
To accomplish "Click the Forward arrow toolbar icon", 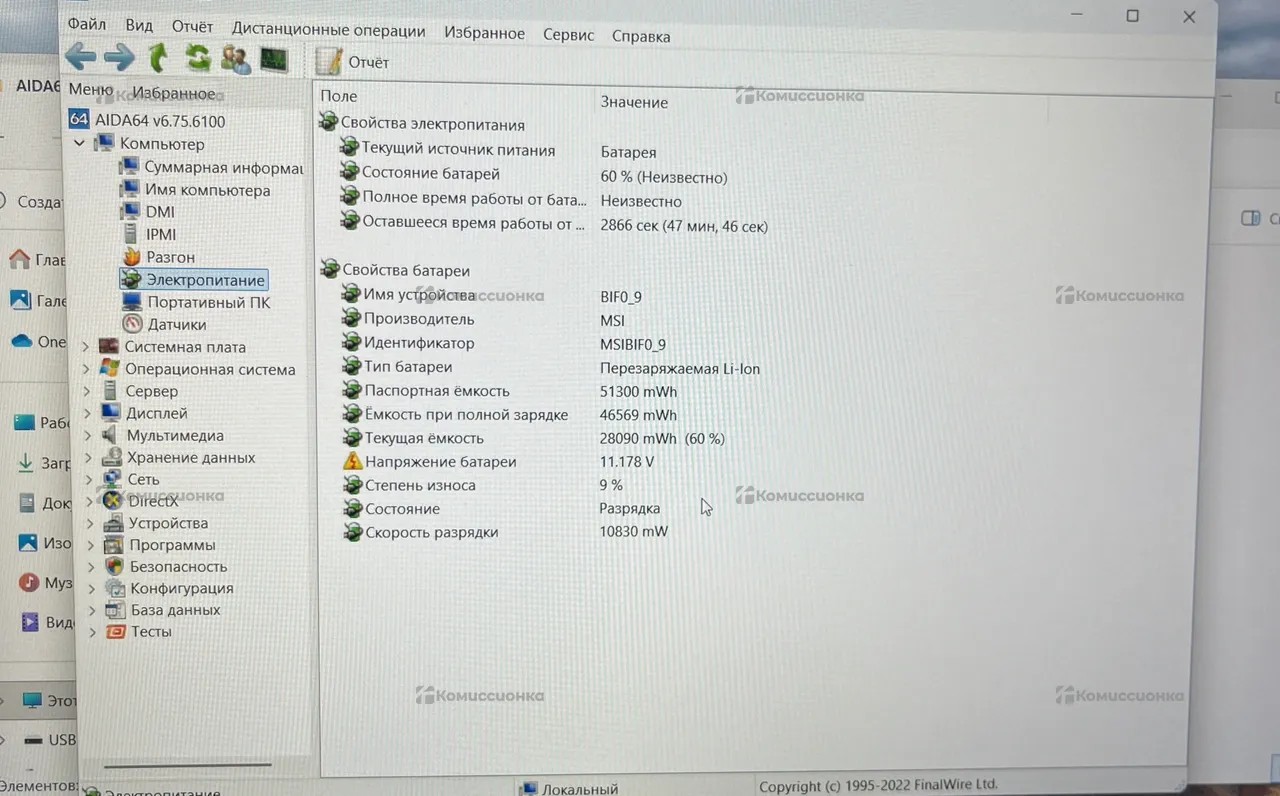I will pos(119,57).
